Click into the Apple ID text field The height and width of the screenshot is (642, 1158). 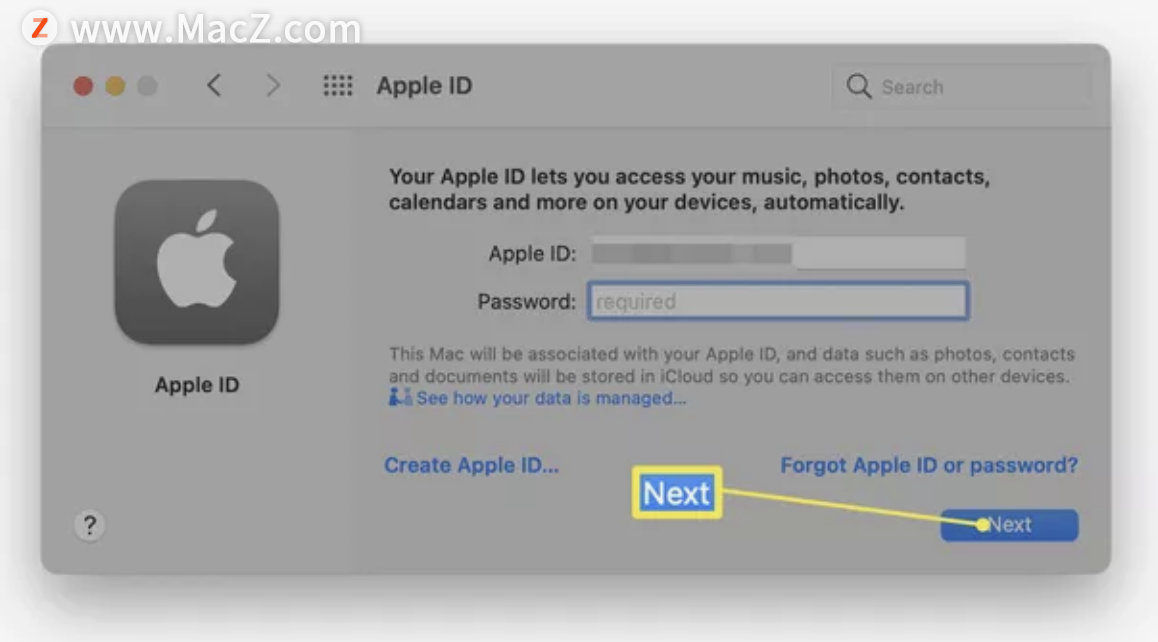click(778, 253)
